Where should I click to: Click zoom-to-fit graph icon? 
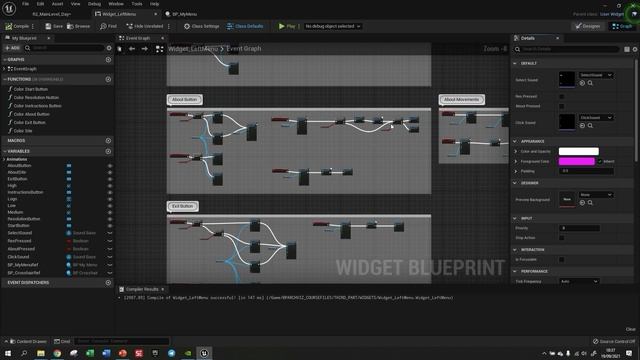click(159, 49)
